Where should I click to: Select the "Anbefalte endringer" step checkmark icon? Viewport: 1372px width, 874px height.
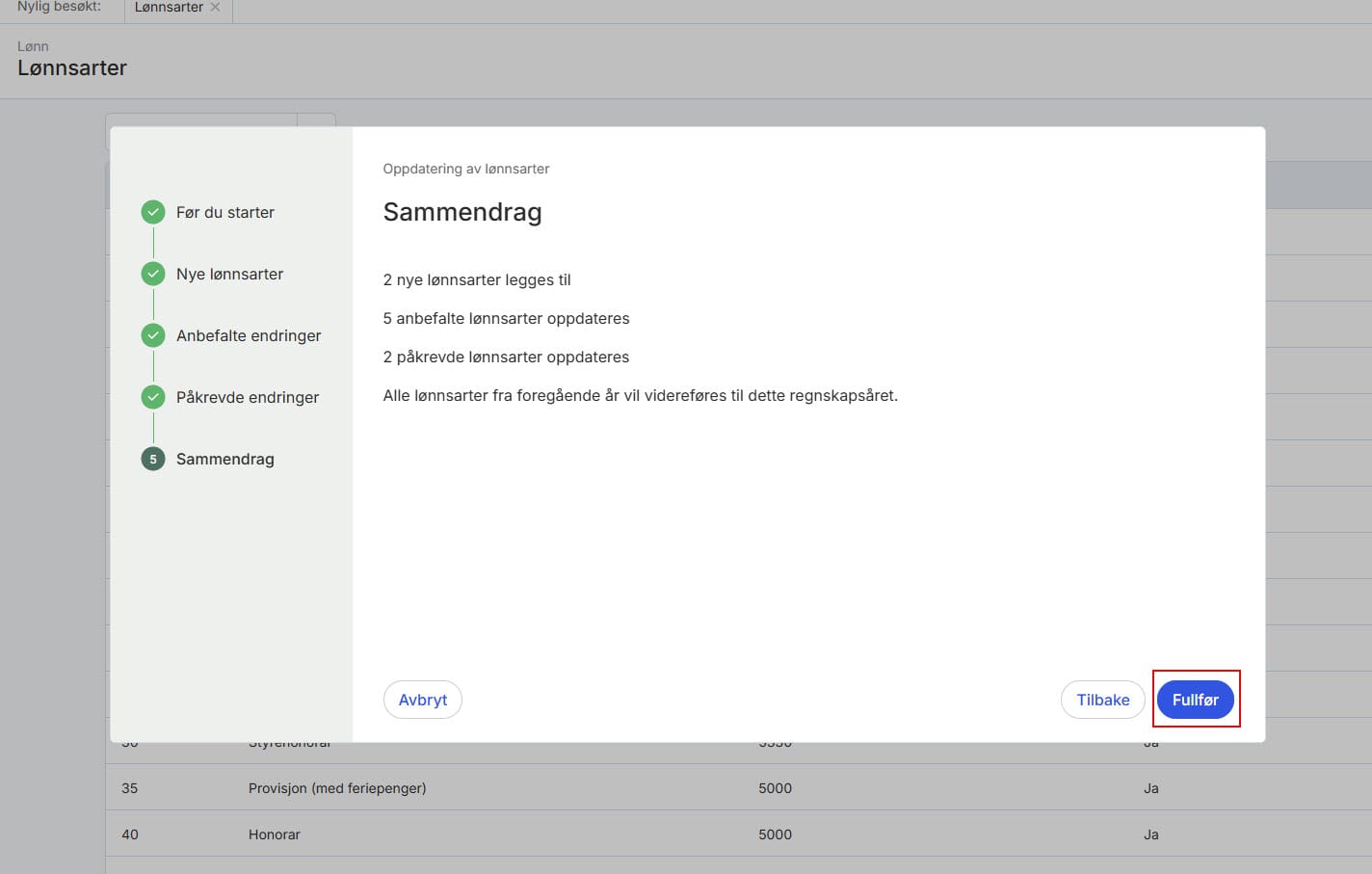tap(152, 335)
